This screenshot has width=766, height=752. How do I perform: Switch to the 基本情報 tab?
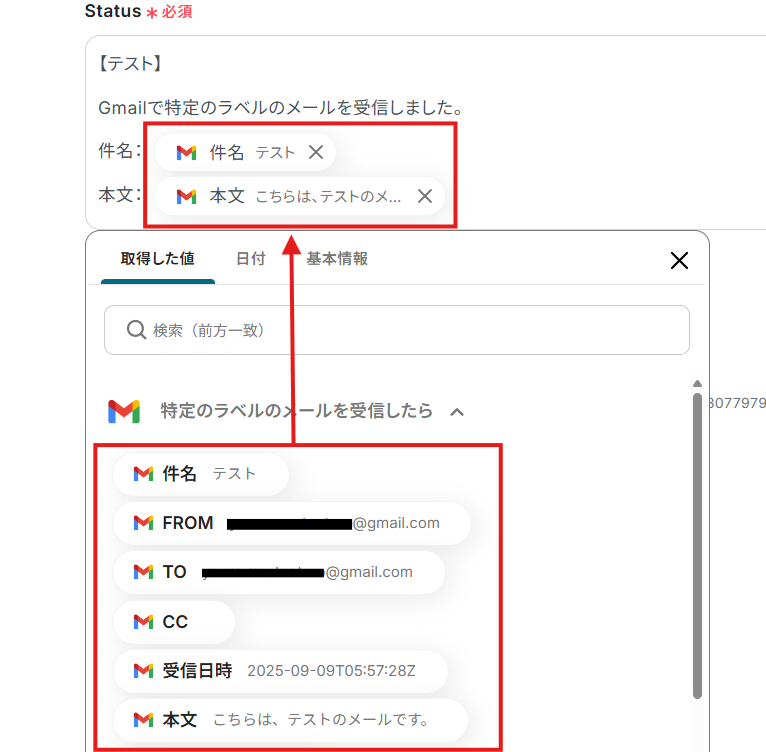(337, 258)
